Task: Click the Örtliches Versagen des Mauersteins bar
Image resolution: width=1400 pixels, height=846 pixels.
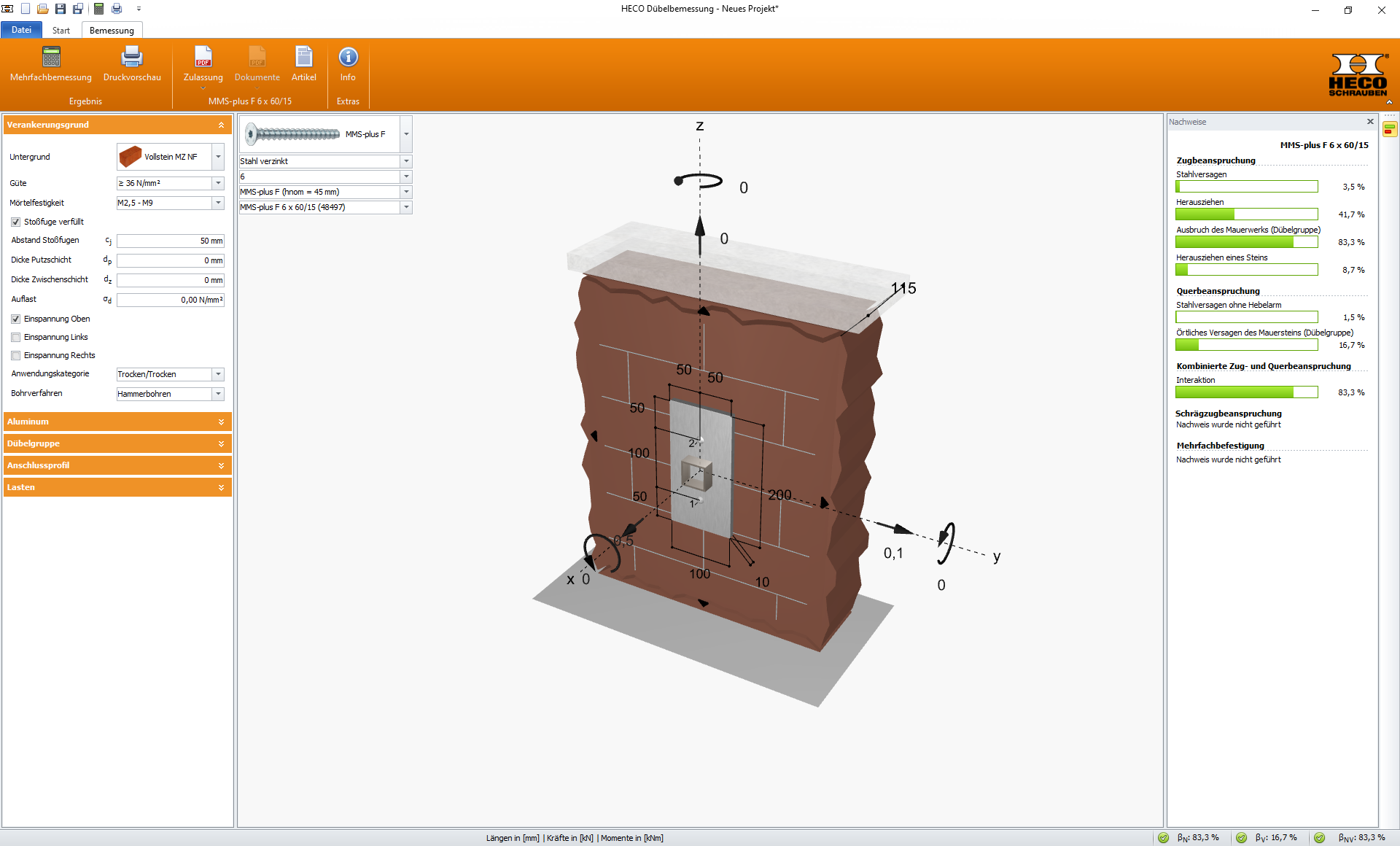Action: click(x=1247, y=345)
